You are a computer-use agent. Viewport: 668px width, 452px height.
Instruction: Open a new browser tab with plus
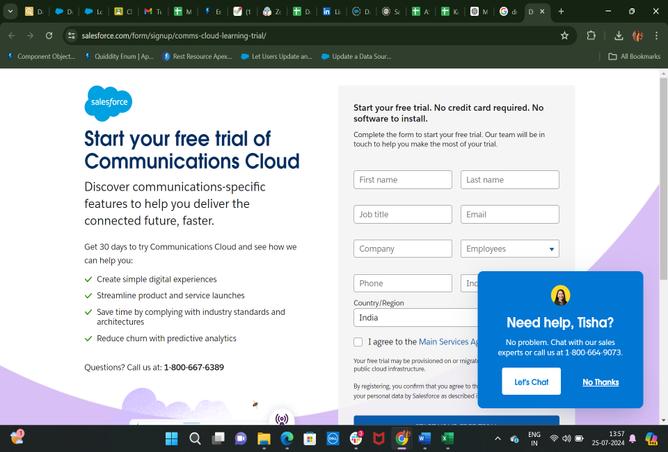coord(561,12)
